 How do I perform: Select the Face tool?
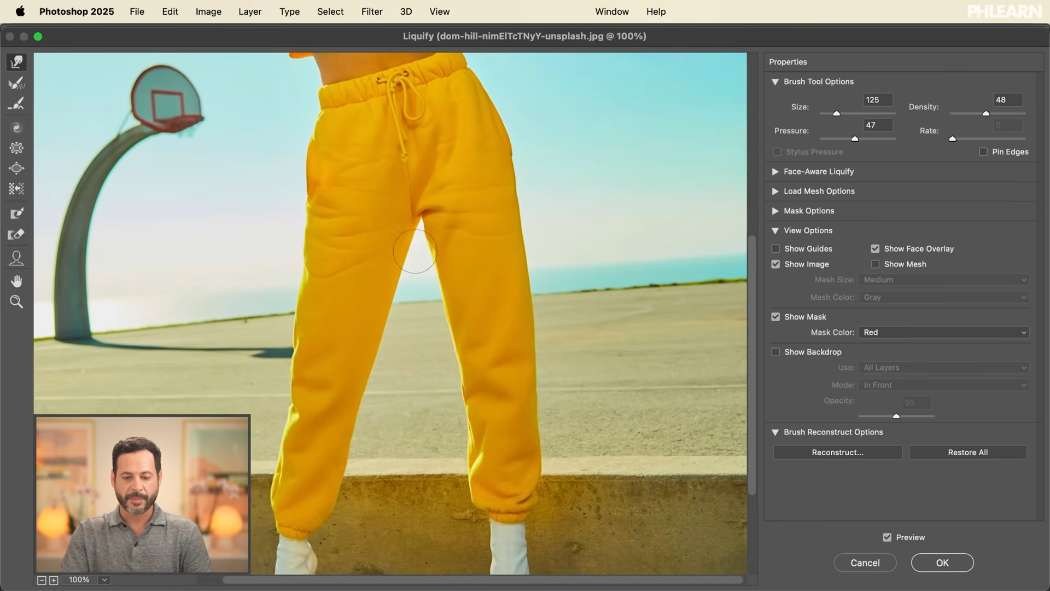[x=16, y=258]
